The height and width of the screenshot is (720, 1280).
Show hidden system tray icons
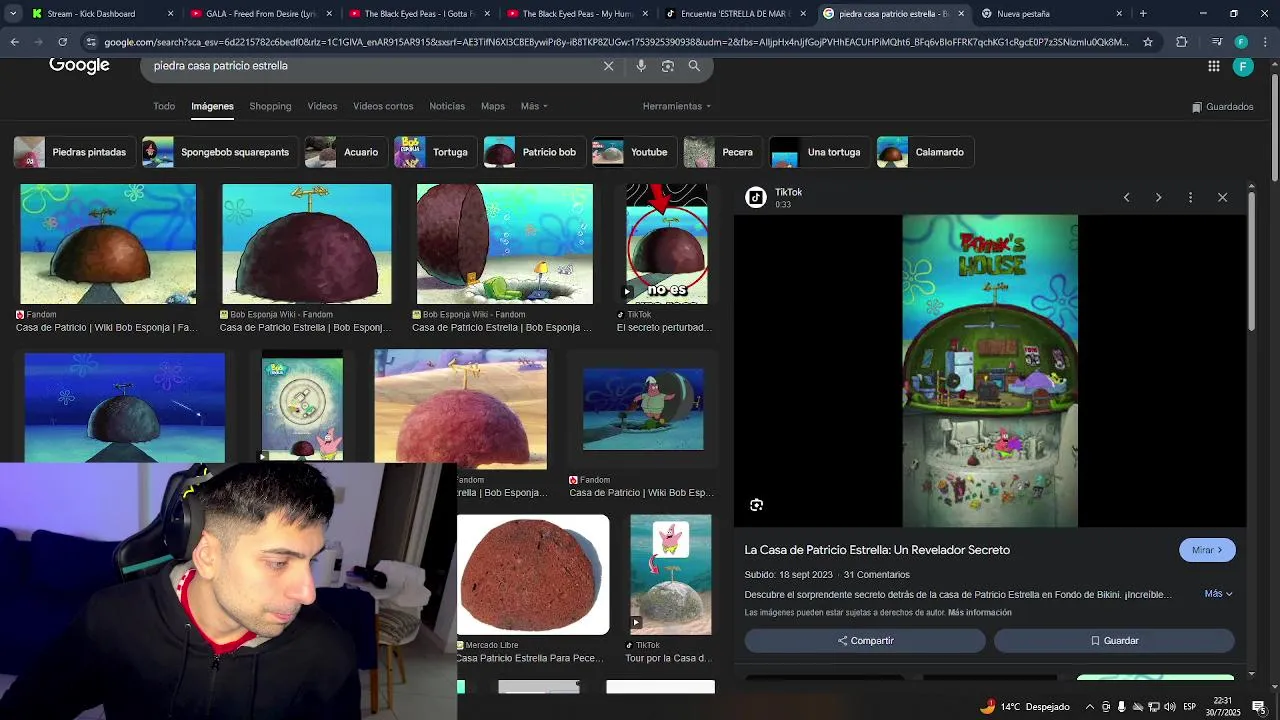tap(1089, 707)
